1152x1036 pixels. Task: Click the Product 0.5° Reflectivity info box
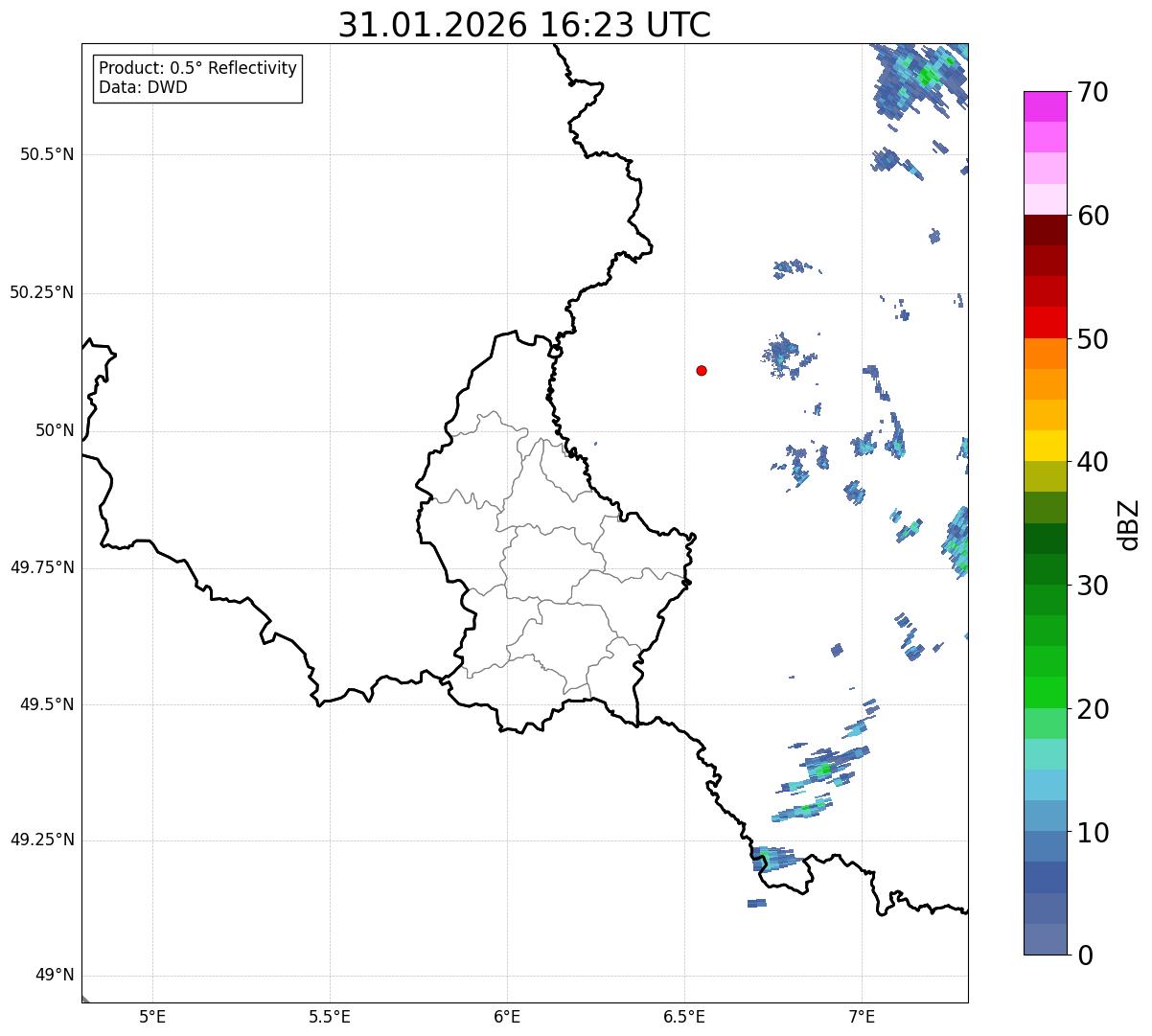point(197,79)
